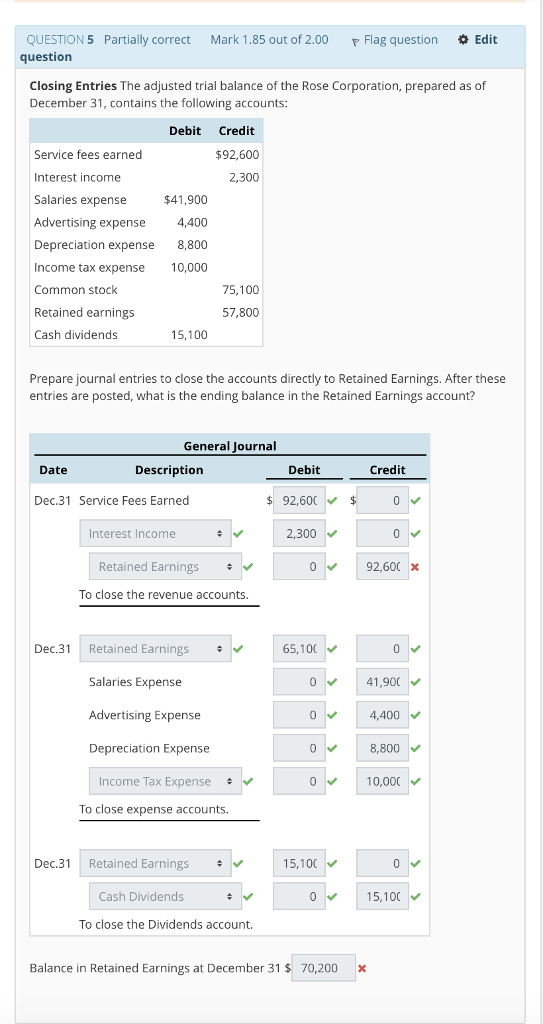Click the Service Fees Earned credit field
The width and height of the screenshot is (543, 1024).
(382, 501)
